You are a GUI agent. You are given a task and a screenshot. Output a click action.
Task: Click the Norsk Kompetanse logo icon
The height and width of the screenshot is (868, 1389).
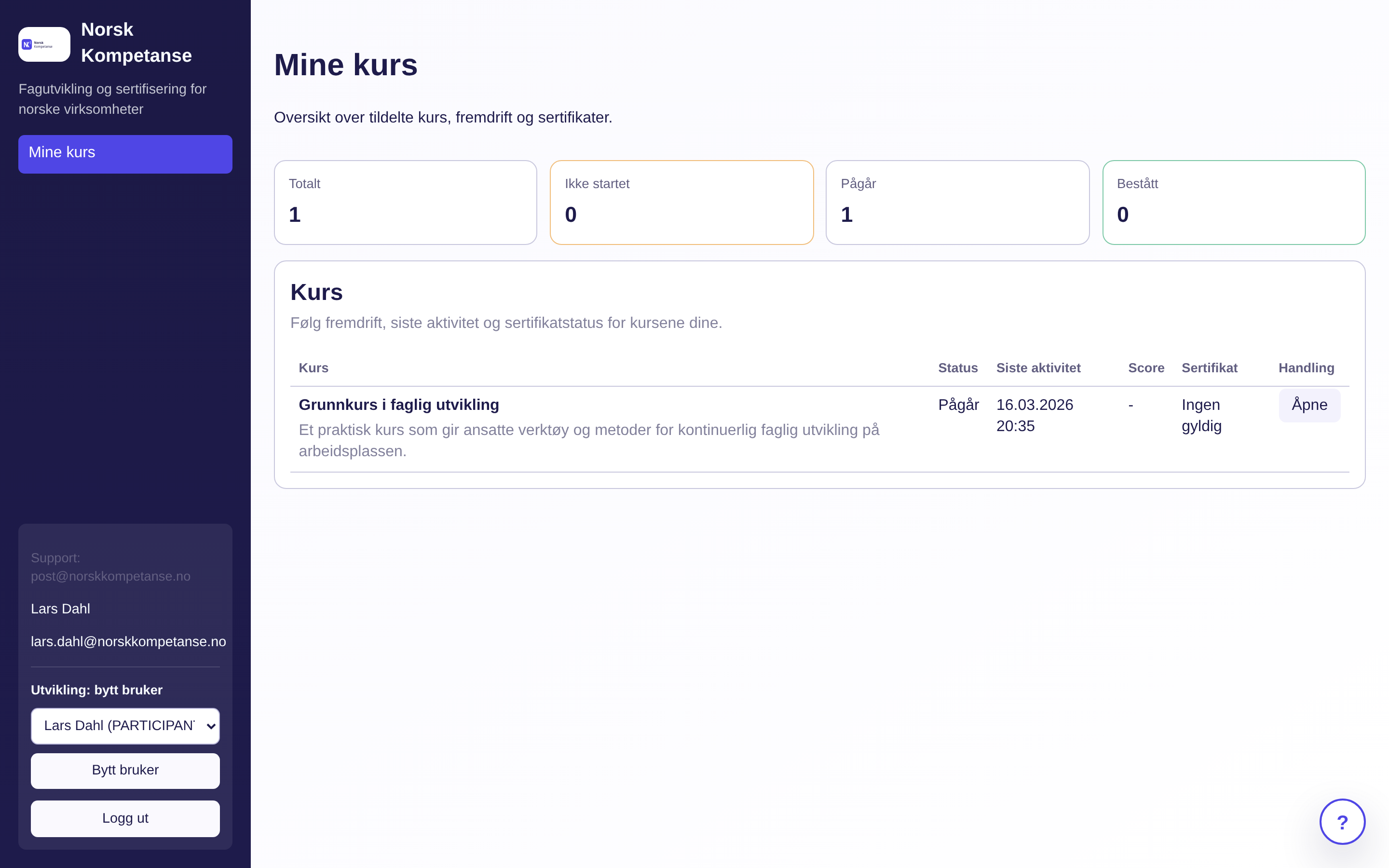[43, 43]
